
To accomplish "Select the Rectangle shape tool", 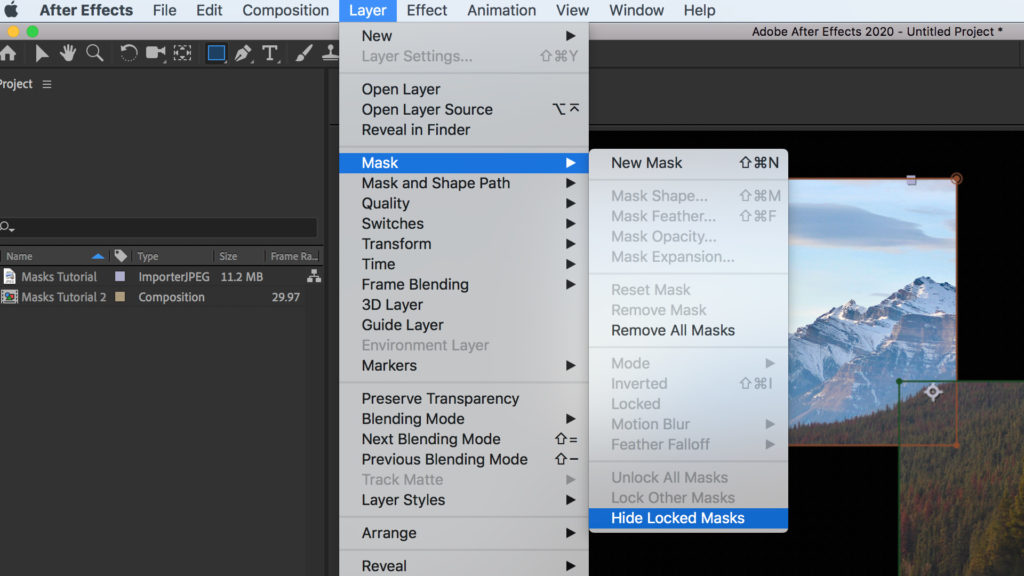I will coord(216,53).
